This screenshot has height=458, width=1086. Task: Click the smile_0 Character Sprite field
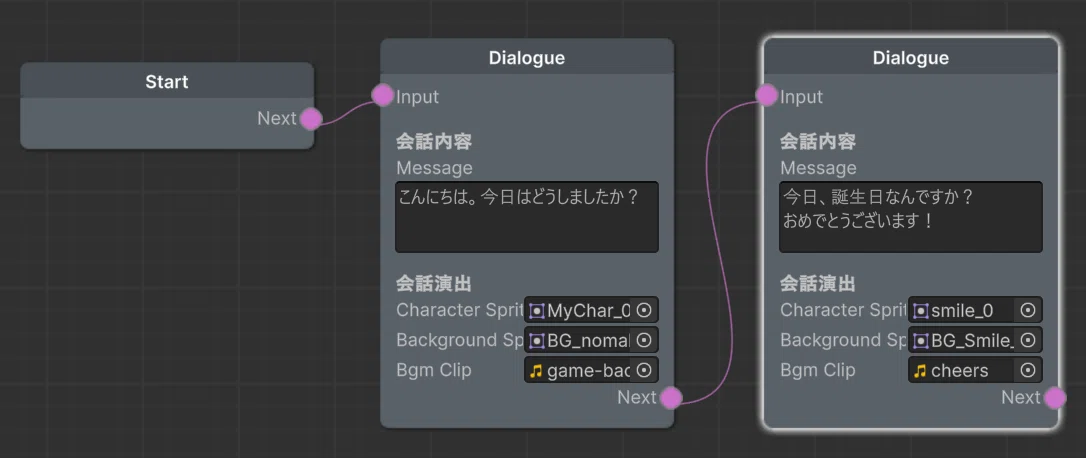pyautogui.click(x=975, y=310)
